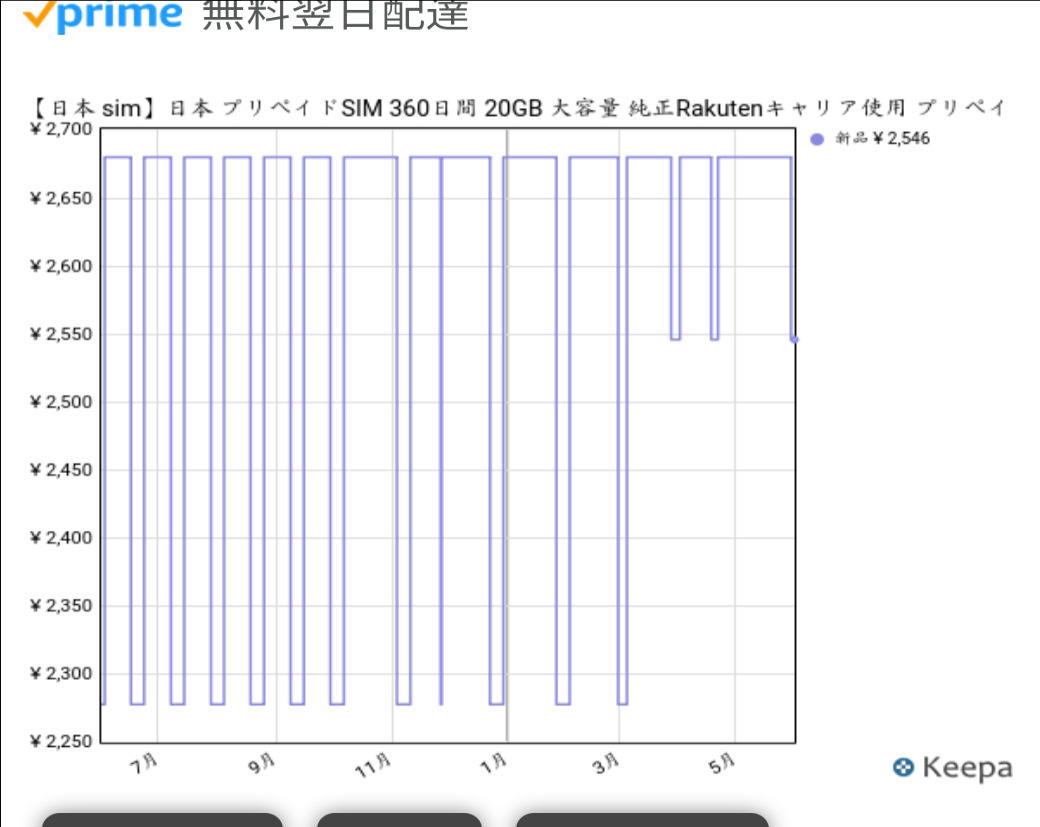Viewport: 1040px width, 827px height.
Task: Click the ¥2,550 price axis label
Action: coord(61,333)
